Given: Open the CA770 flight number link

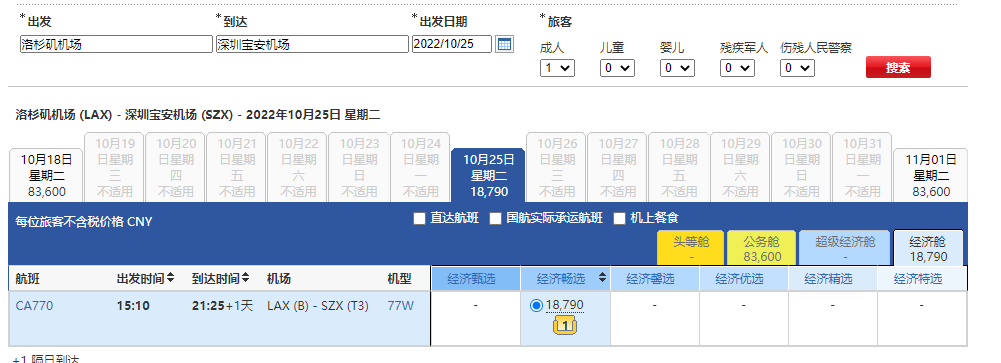Looking at the screenshot, I should [x=34, y=306].
